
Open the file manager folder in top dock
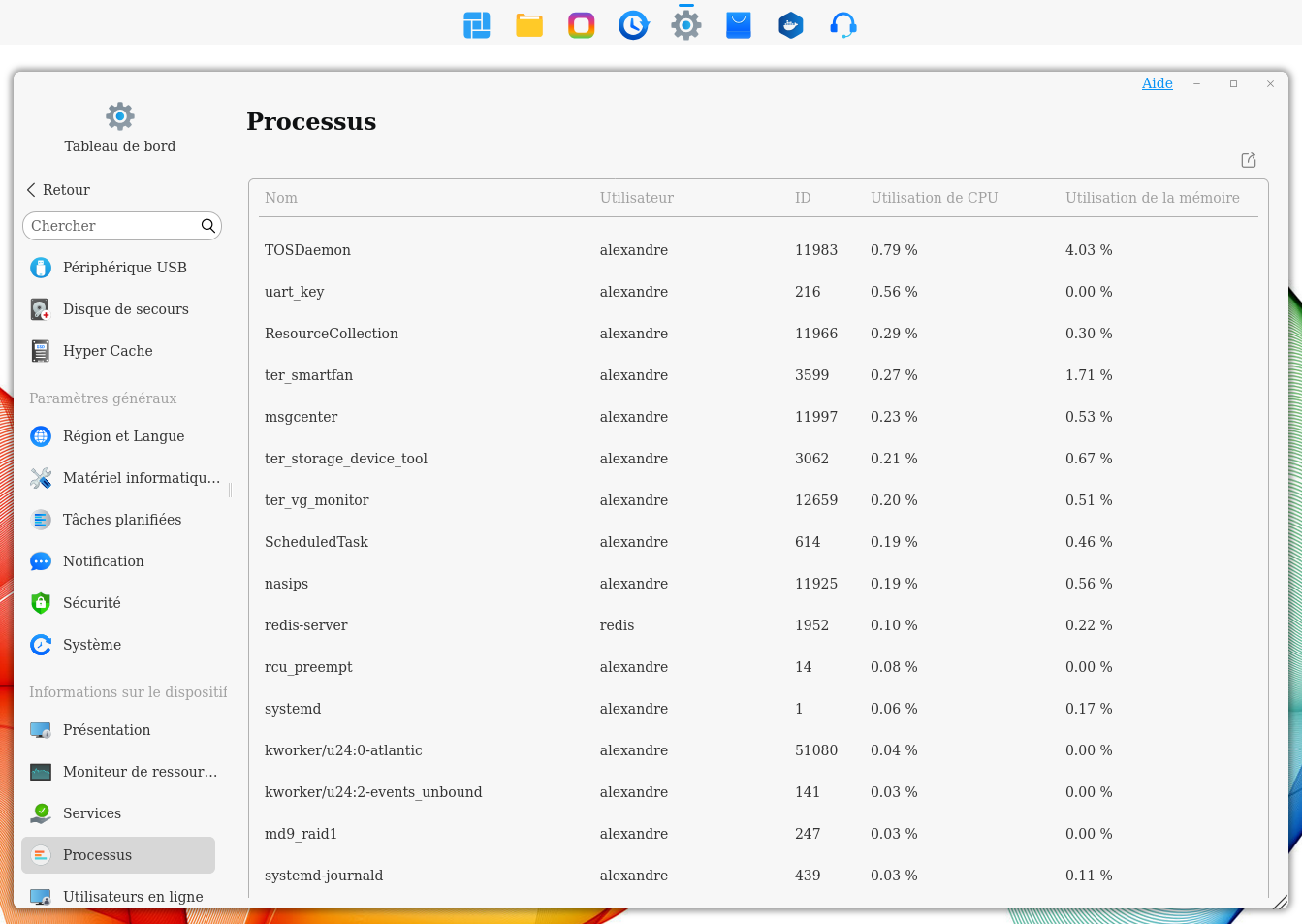(529, 25)
